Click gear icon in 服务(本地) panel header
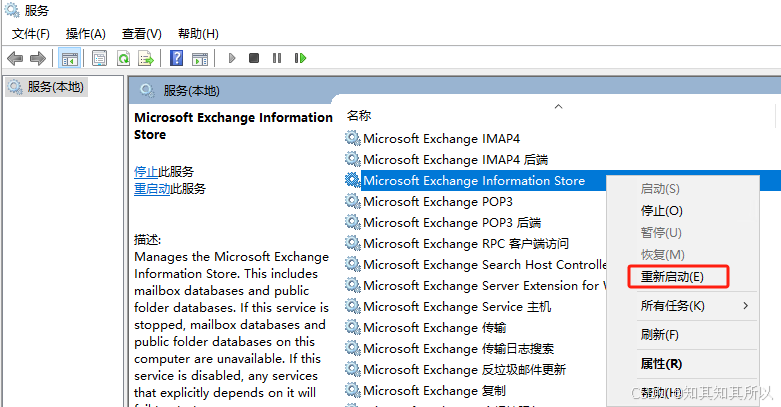This screenshot has width=781, height=407. (x=147, y=90)
